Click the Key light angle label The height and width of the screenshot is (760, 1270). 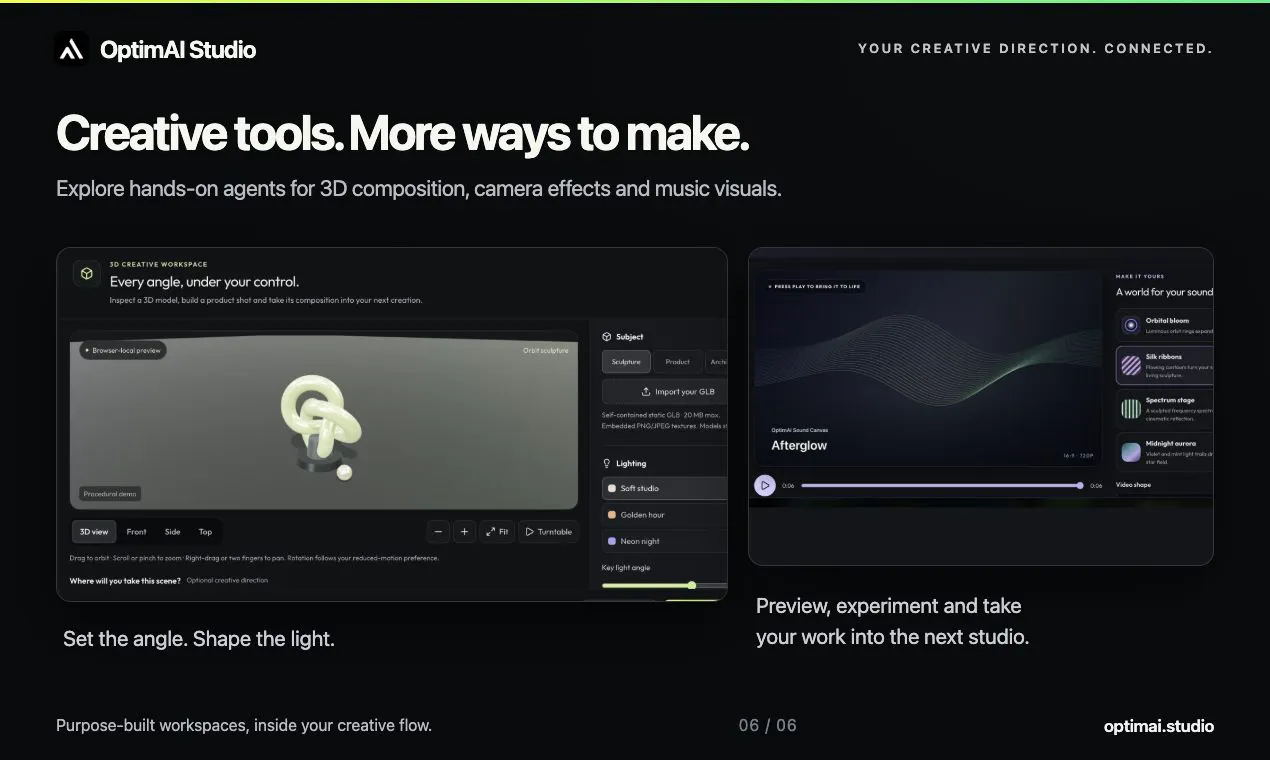pyautogui.click(x=626, y=568)
